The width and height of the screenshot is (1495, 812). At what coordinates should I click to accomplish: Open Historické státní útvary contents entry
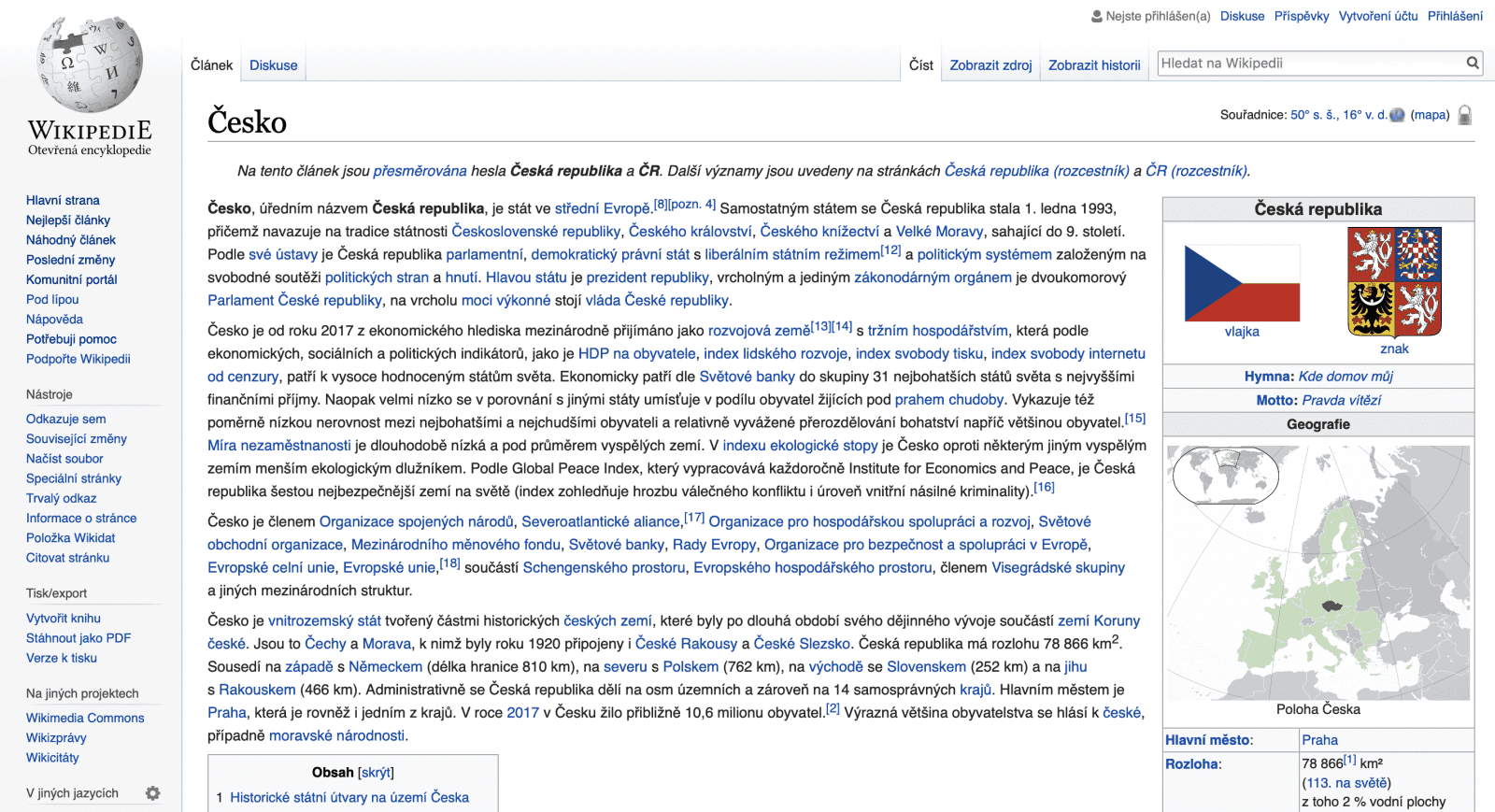point(349,798)
